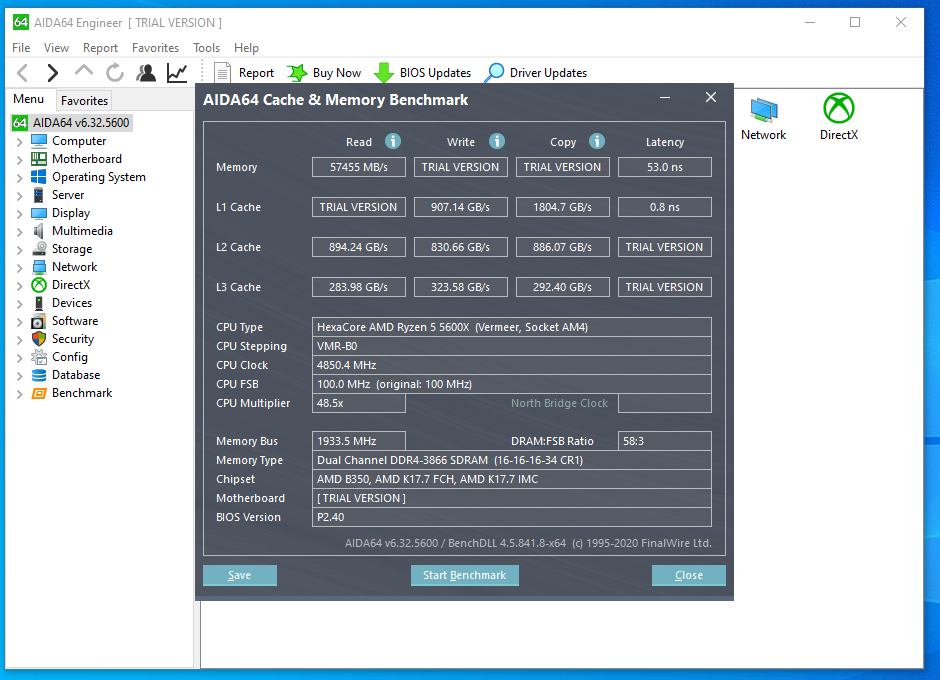The width and height of the screenshot is (940, 680).
Task: Go back with the left arrow toolbar icon
Action: [23, 73]
